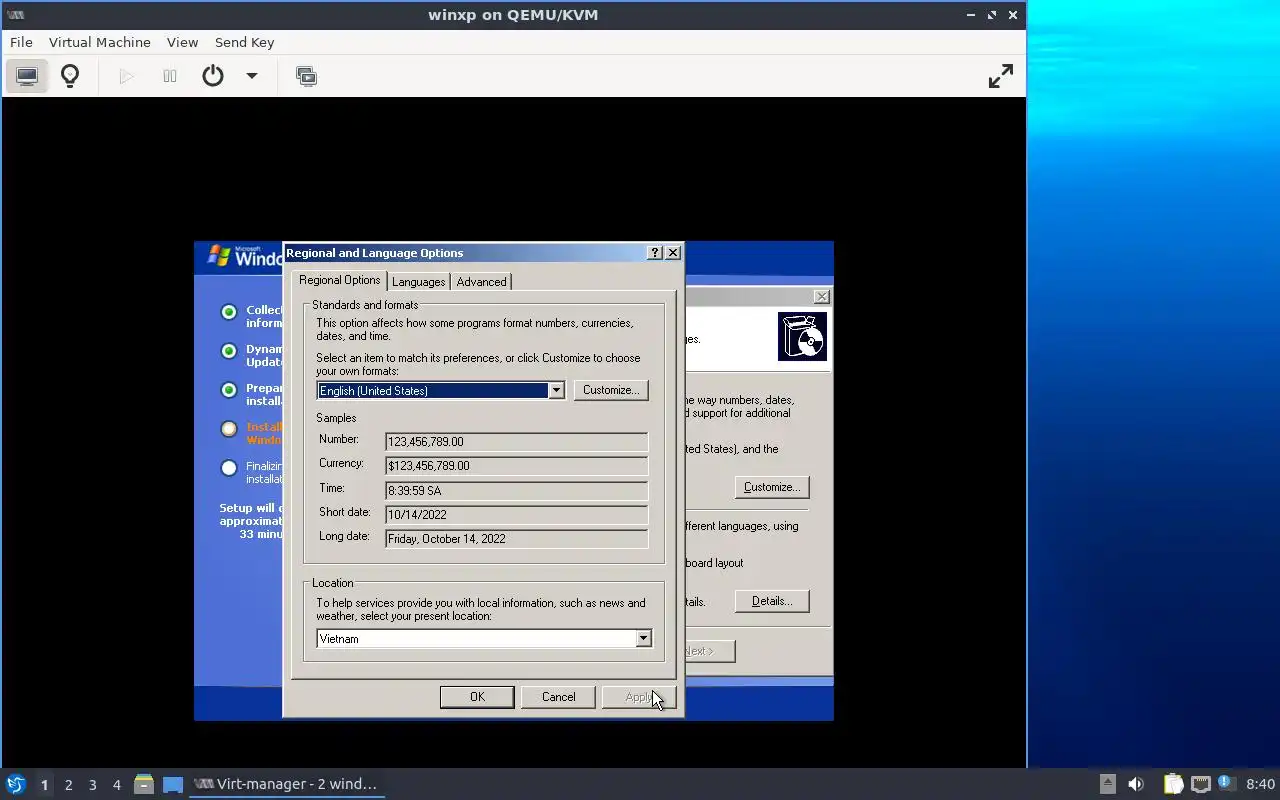
Task: Click the blue show desktop taskbar icon
Action: [173, 784]
